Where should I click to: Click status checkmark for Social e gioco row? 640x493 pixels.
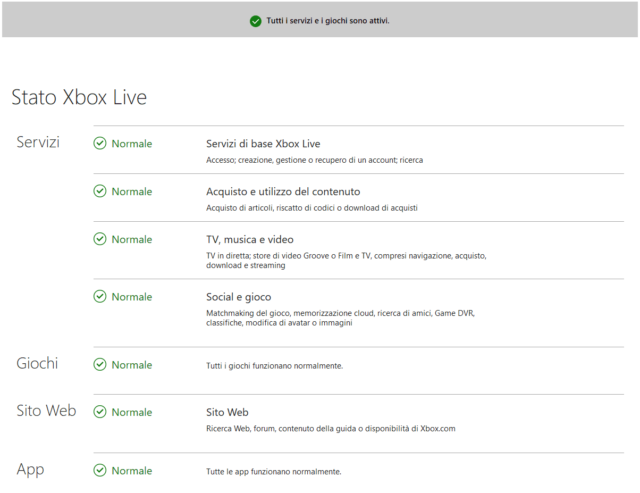(x=99, y=297)
